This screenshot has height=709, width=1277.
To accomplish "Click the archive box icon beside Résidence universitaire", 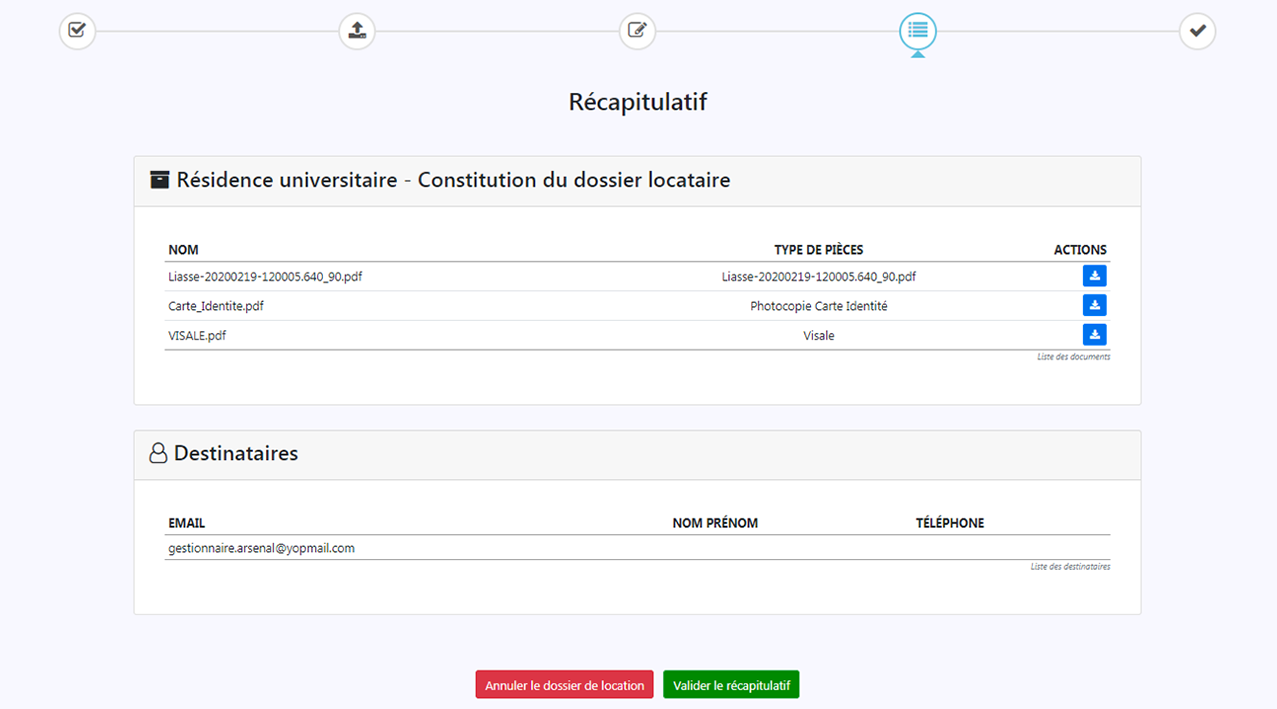I will pyautogui.click(x=159, y=180).
